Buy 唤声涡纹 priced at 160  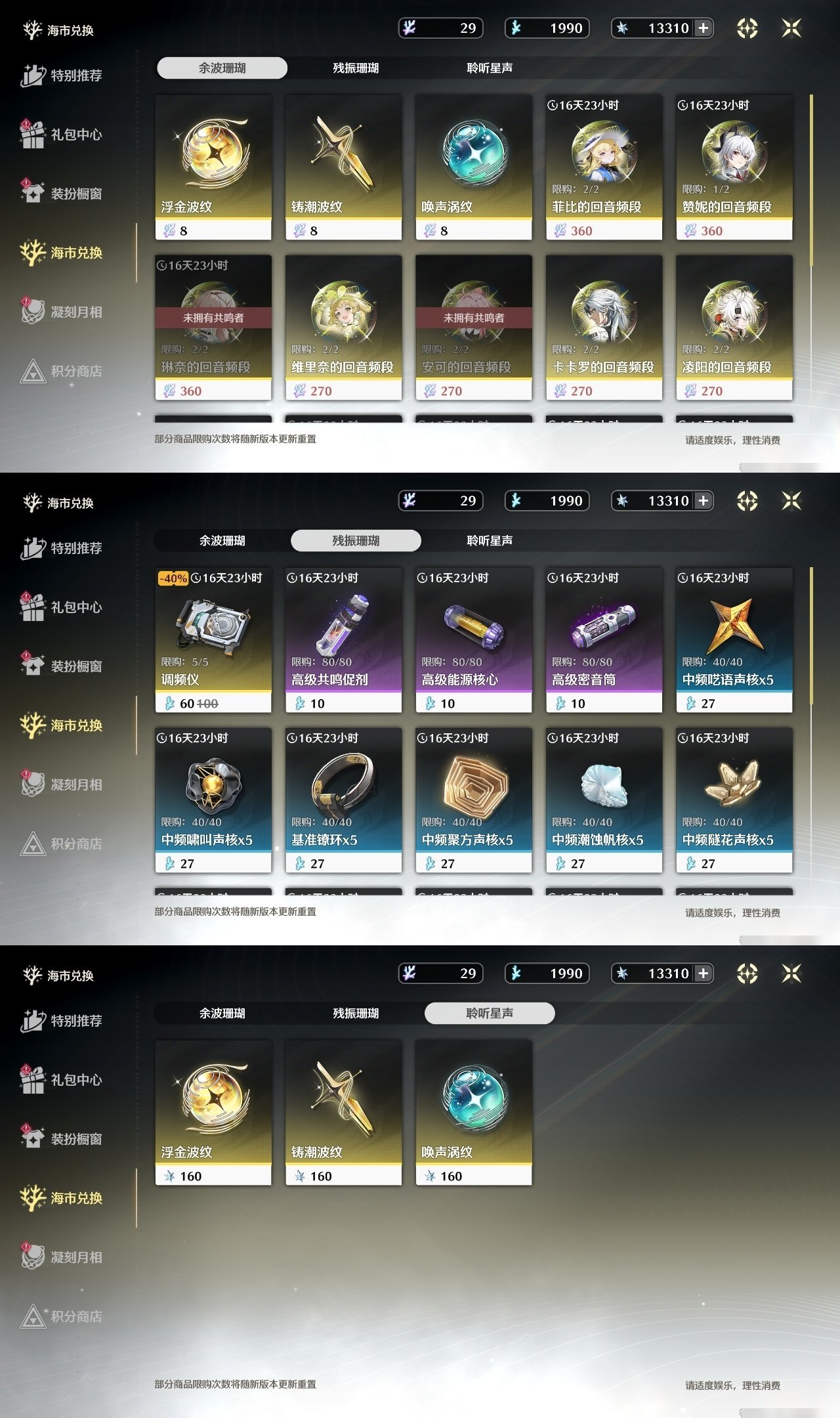[x=474, y=1113]
